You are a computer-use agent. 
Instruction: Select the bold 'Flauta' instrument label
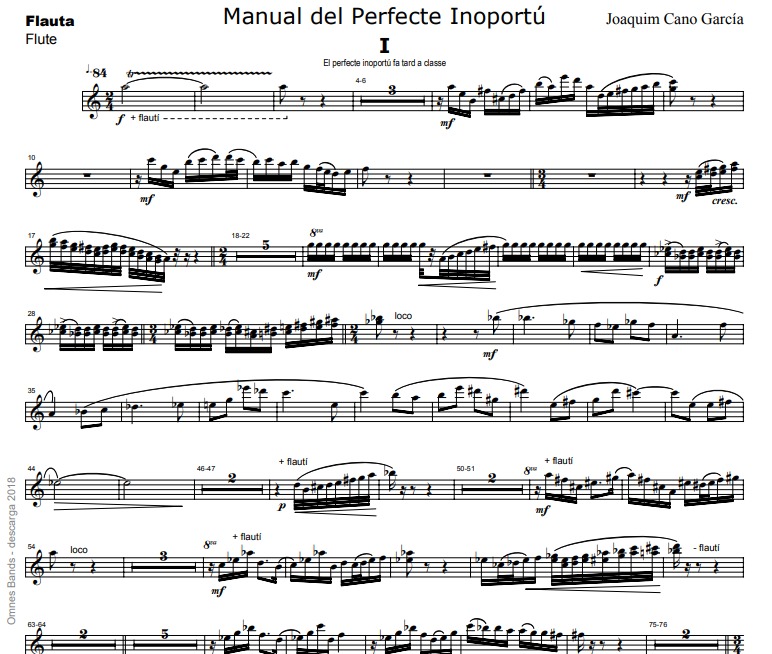(x=50, y=21)
